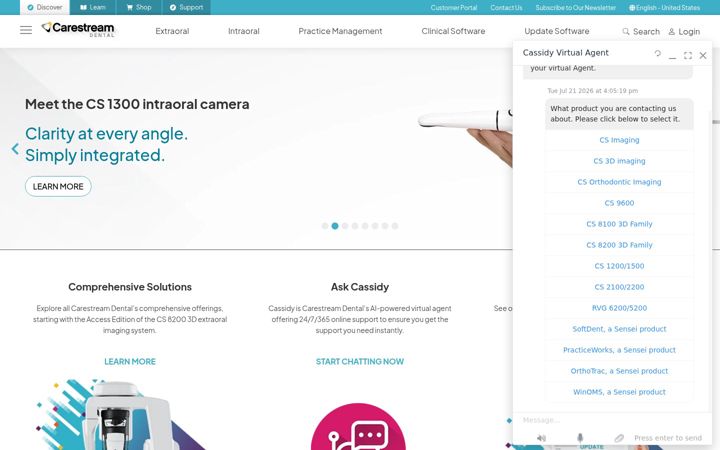The image size is (720, 450).
Task: Click the Carestream Dental logo
Action: pyautogui.click(x=78, y=29)
